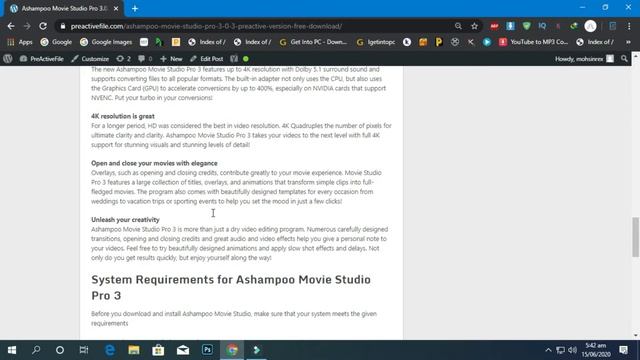This screenshot has height=360, width=640.
Task: Open the Action Center notifications
Action: tap(624, 350)
